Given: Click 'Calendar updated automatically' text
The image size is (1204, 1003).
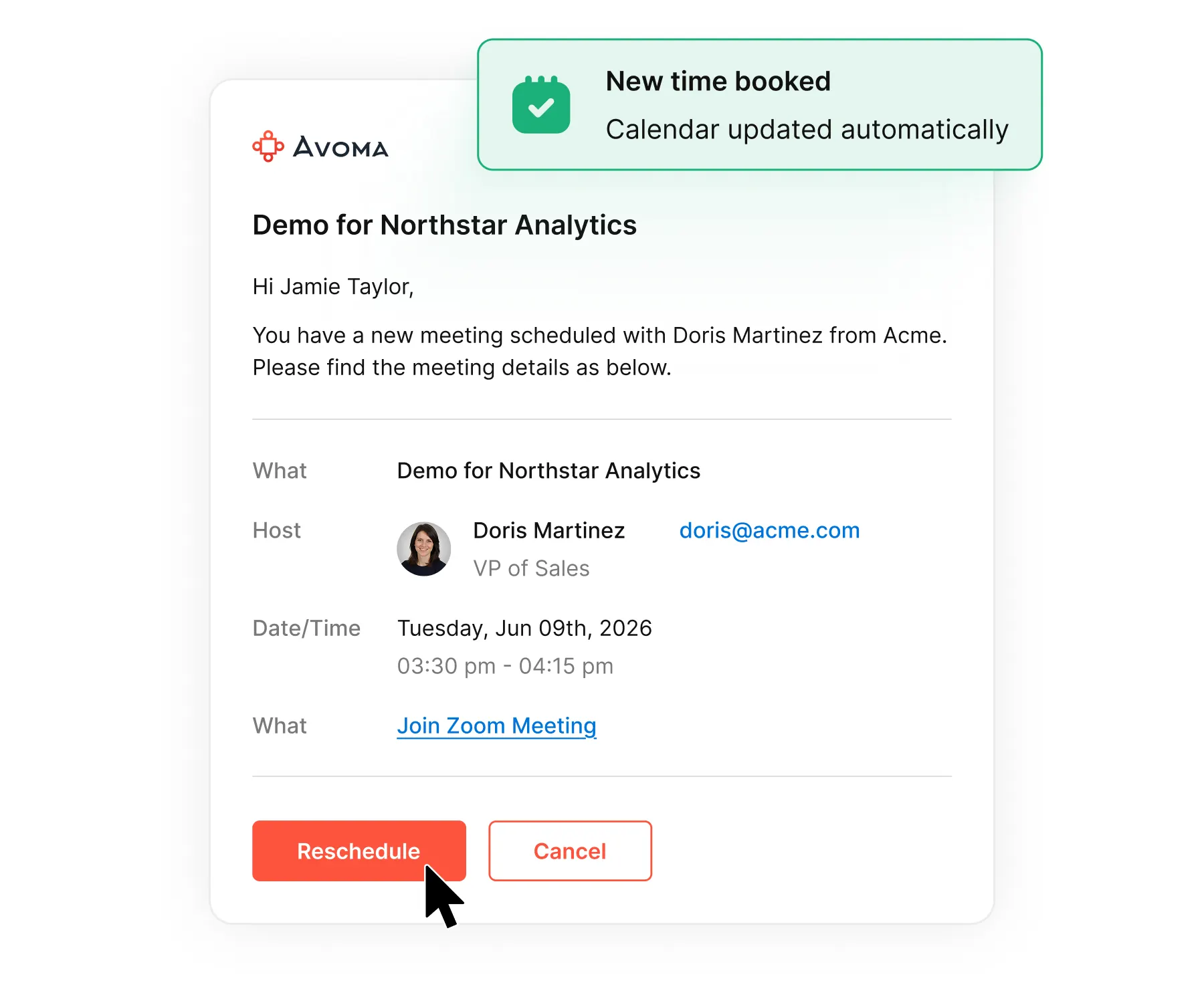Looking at the screenshot, I should [807, 130].
